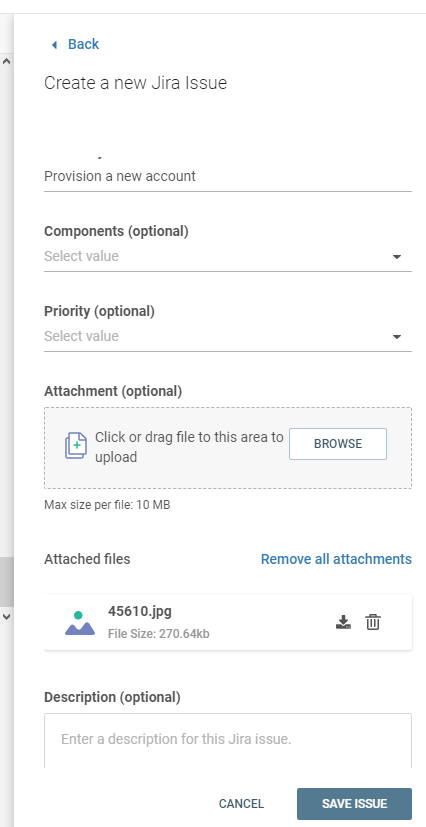Click the Cancel button
426x827 pixels.
(x=241, y=804)
